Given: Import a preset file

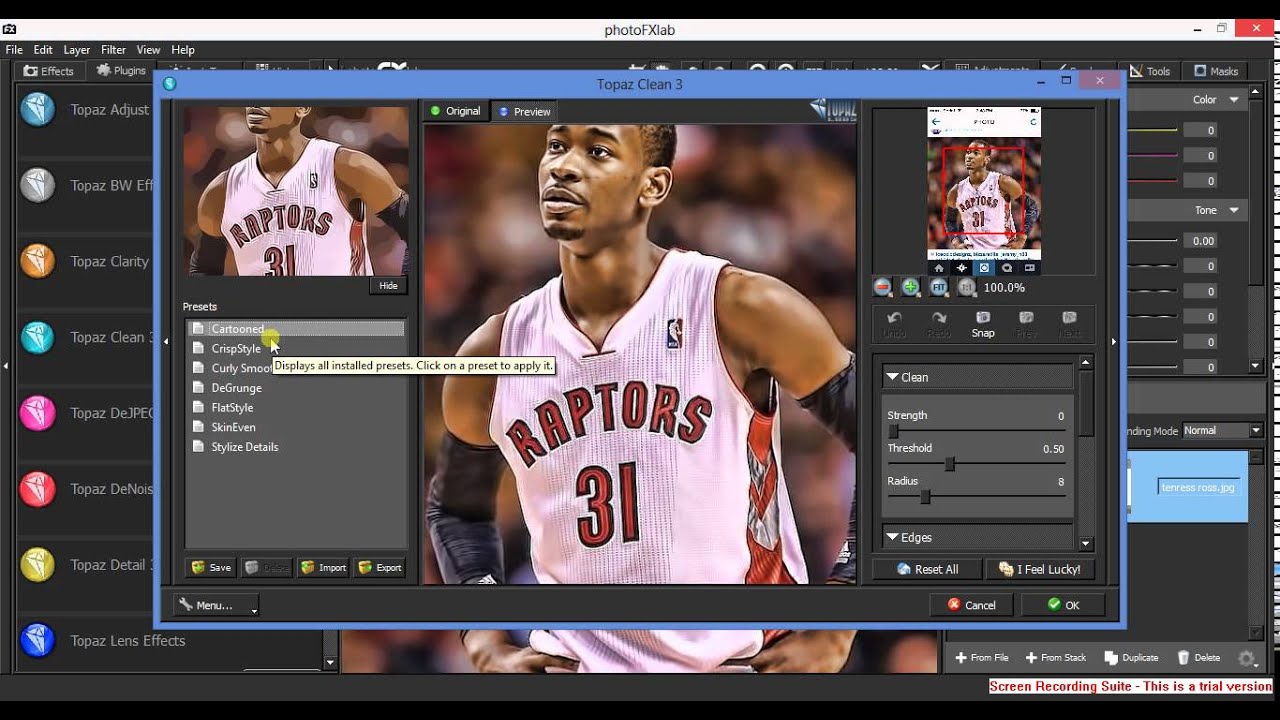Looking at the screenshot, I should click(x=324, y=567).
